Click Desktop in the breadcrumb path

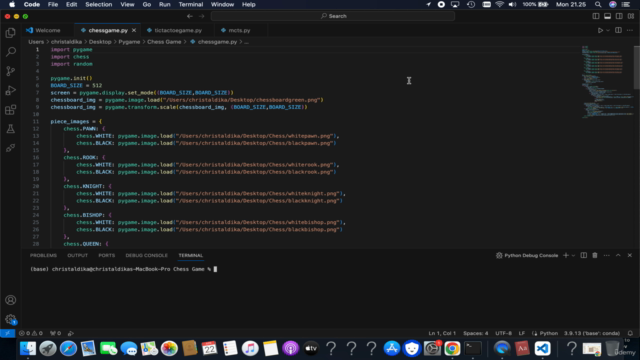pyautogui.click(x=100, y=42)
